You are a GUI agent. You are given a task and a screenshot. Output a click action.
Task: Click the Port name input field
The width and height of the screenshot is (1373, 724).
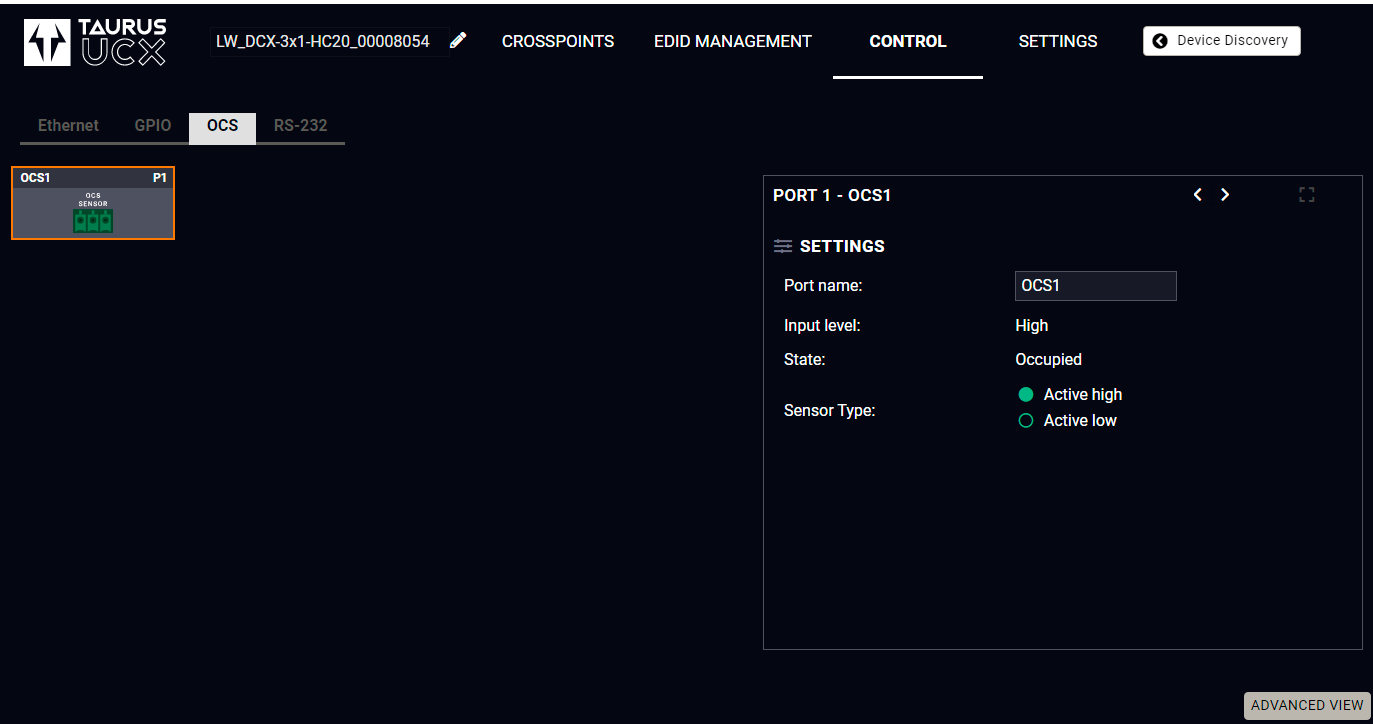tap(1096, 286)
